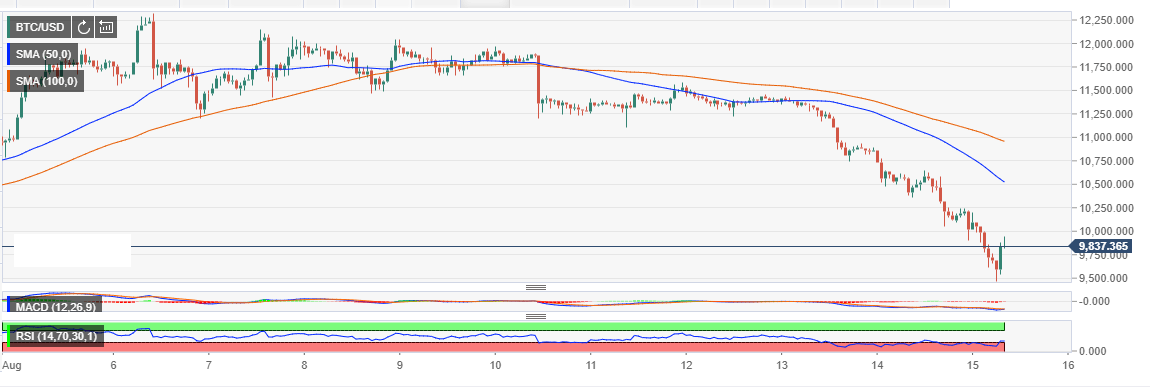This screenshot has height=387, width=1150.
Task: Click the 11,000.000 price axis label
Action: coord(1107,138)
